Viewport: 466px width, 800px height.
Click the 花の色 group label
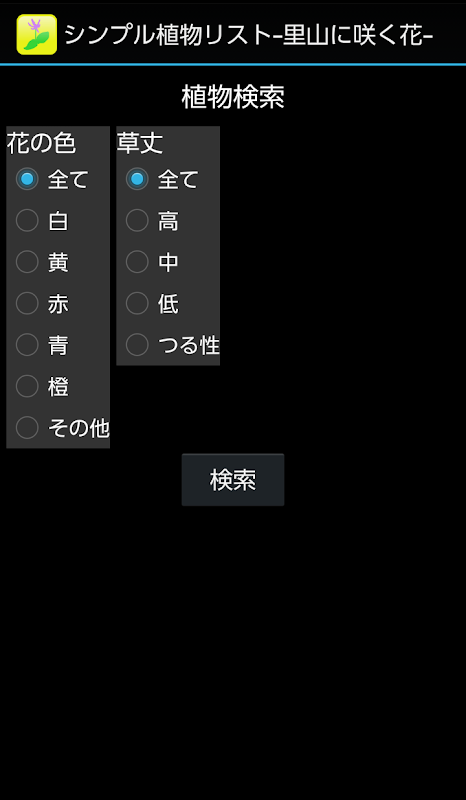click(x=41, y=143)
